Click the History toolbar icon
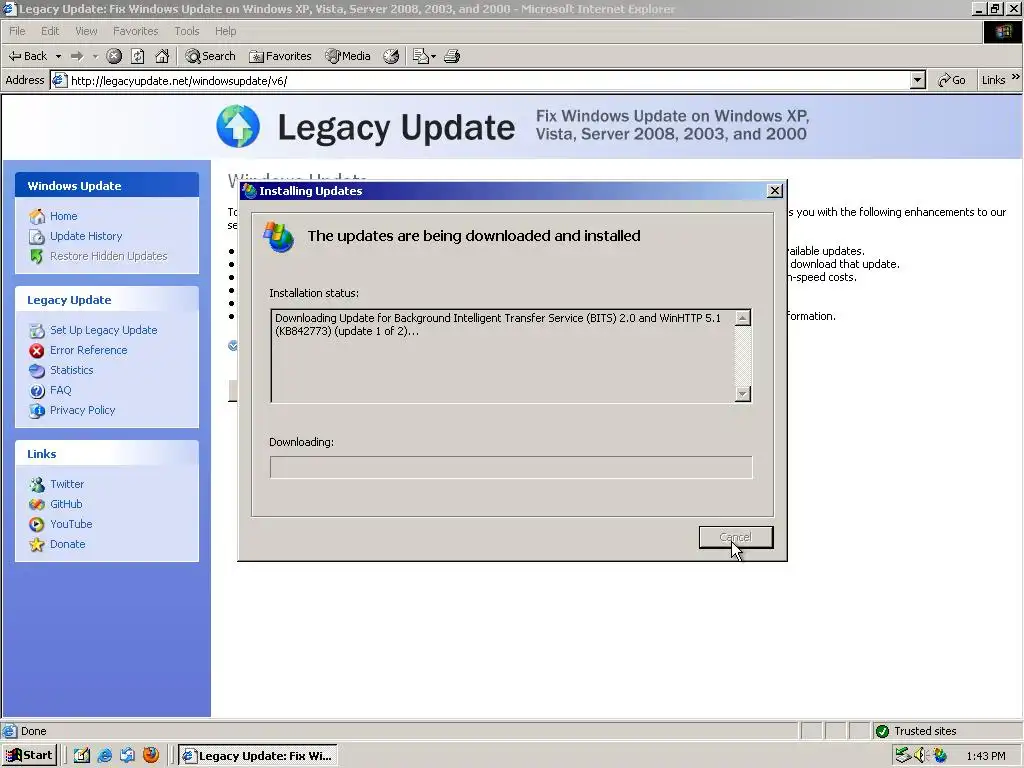The width and height of the screenshot is (1024, 768). [x=391, y=56]
